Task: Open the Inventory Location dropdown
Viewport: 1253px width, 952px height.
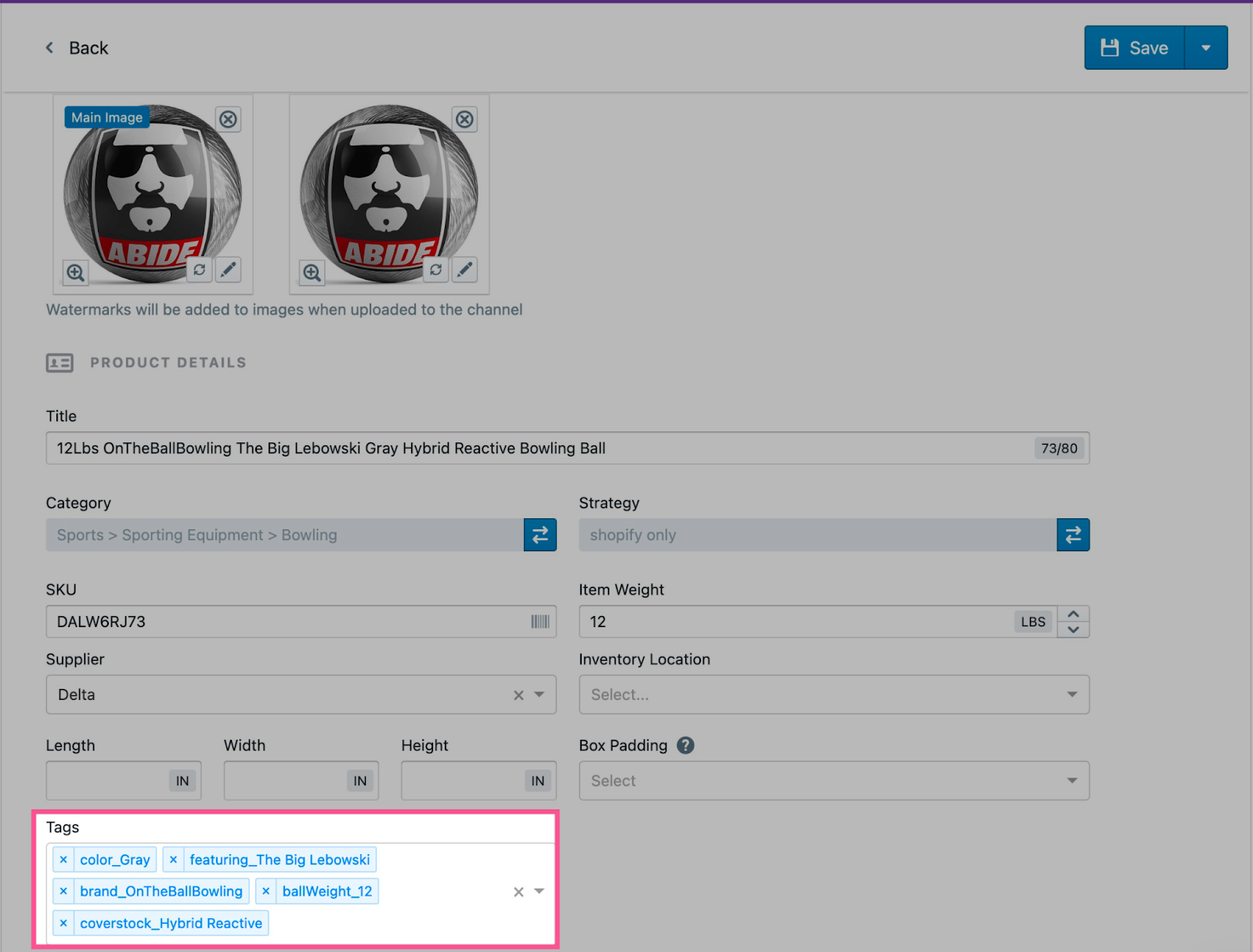Action: 834,694
